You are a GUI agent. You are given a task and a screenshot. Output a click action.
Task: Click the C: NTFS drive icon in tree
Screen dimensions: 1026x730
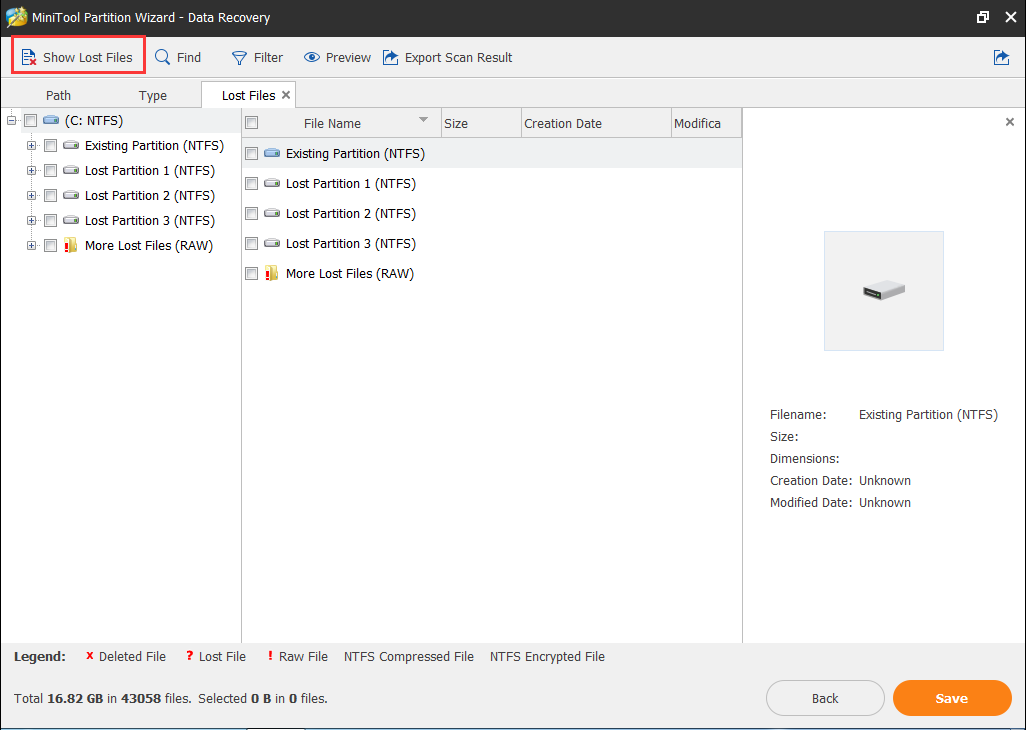51,120
